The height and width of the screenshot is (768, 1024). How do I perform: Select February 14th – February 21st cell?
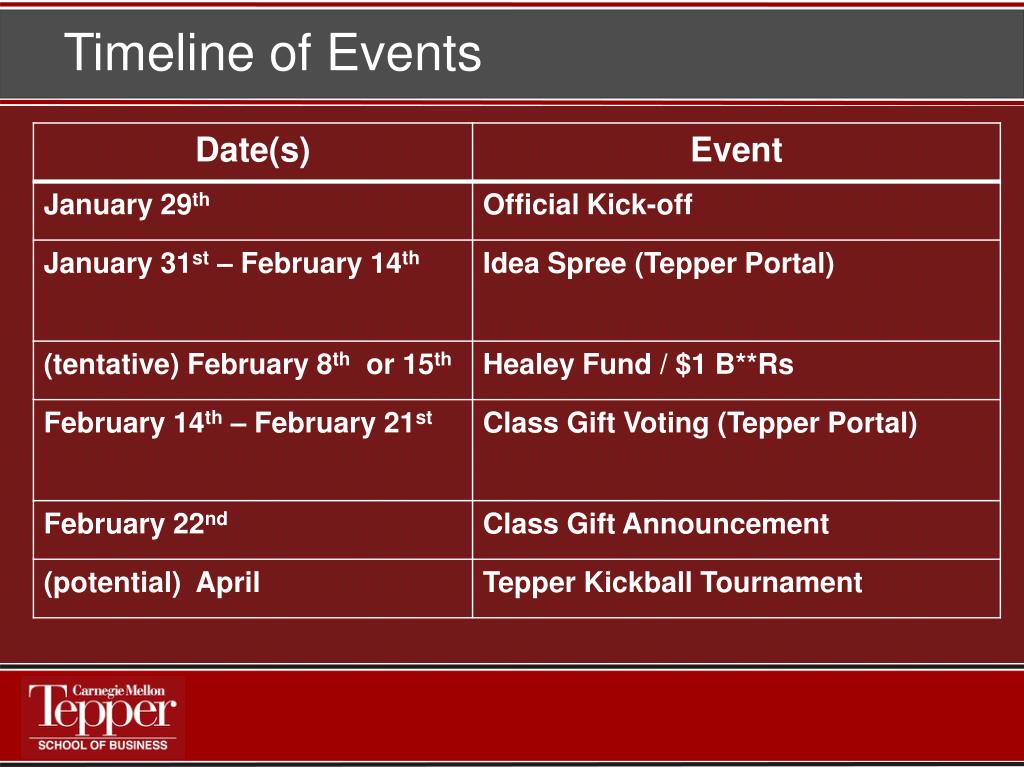(x=253, y=450)
